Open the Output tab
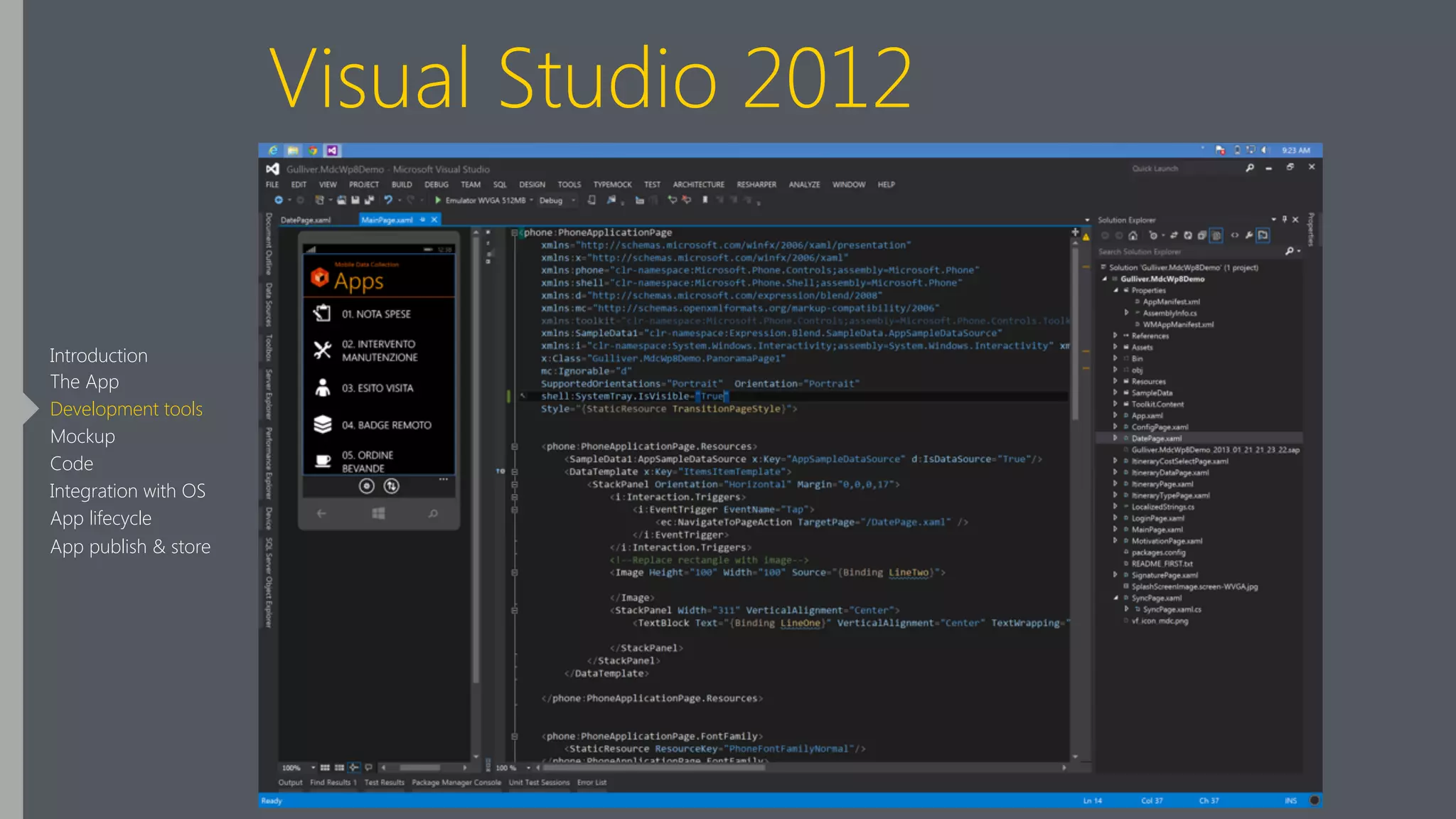The height and width of the screenshot is (819, 1456). pos(290,783)
